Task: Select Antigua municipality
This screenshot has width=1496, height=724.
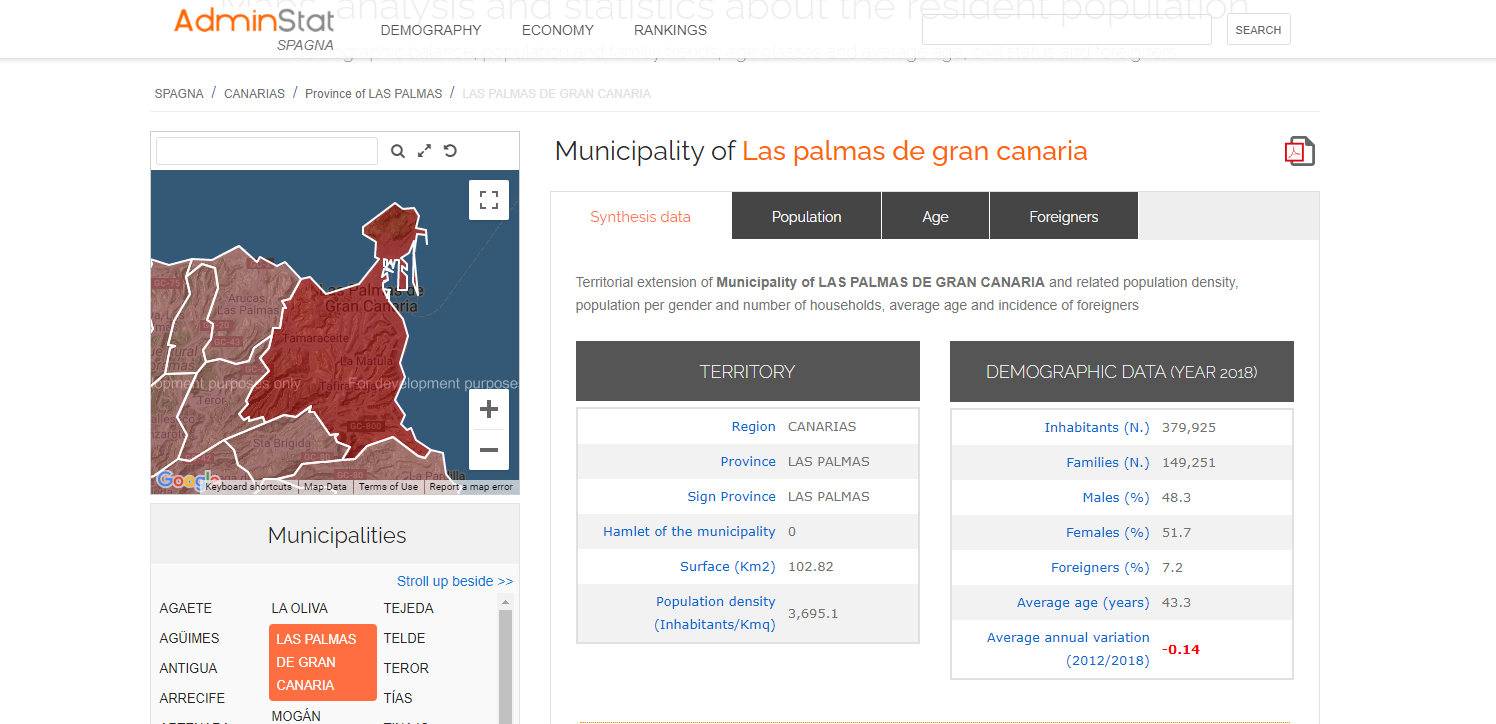Action: [x=188, y=668]
